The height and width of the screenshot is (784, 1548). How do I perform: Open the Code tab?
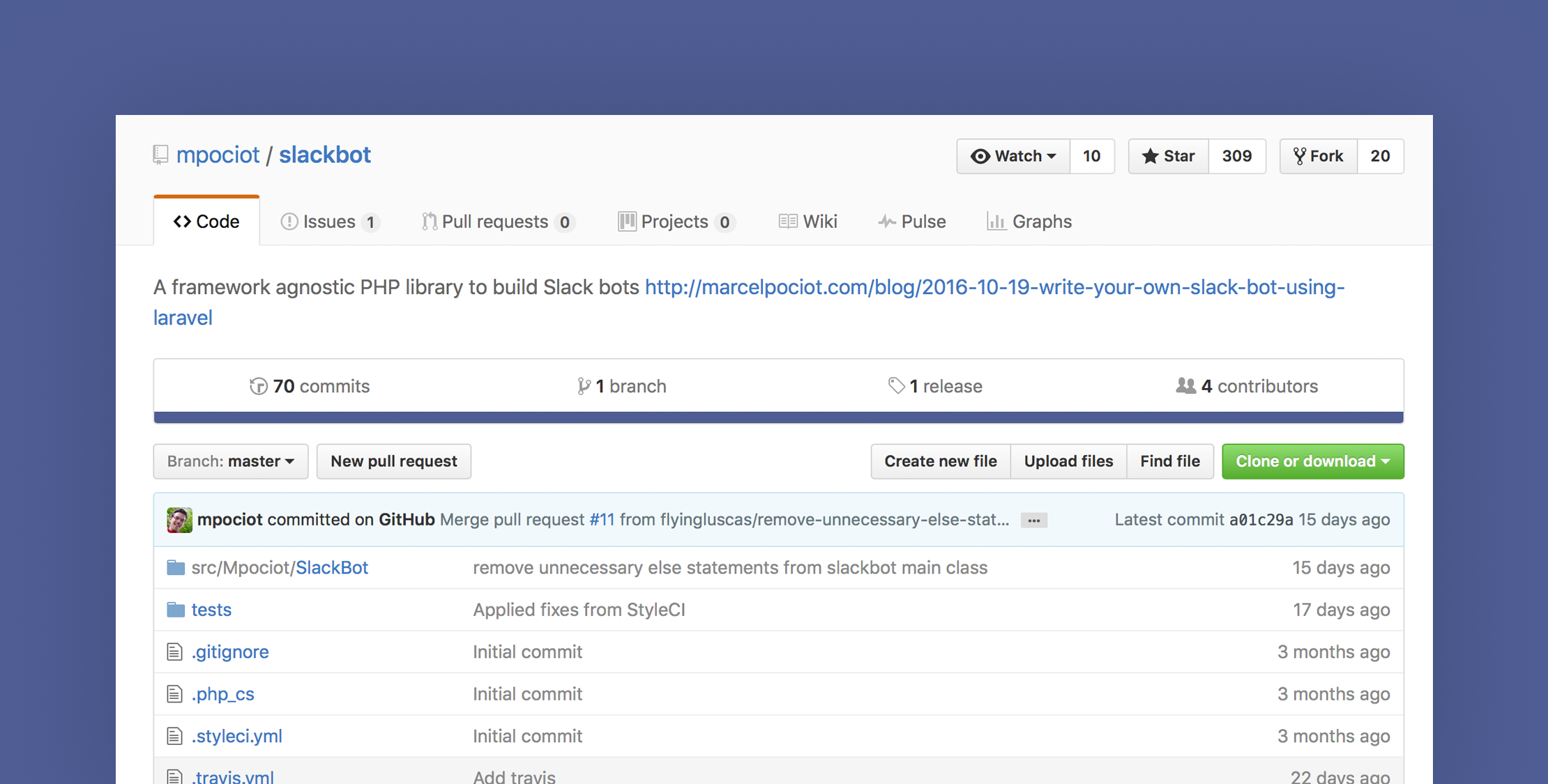pyautogui.click(x=206, y=222)
